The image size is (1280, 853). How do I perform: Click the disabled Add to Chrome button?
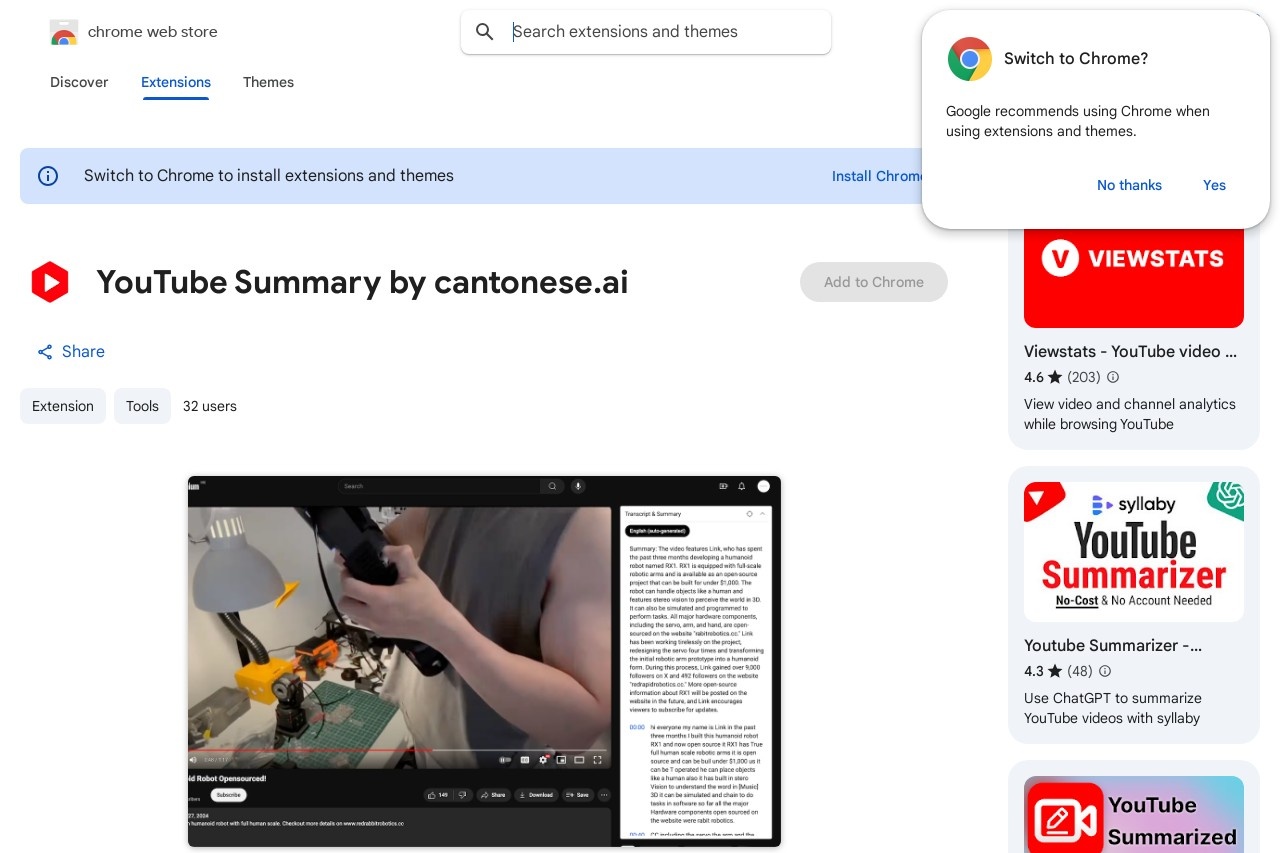(x=874, y=282)
